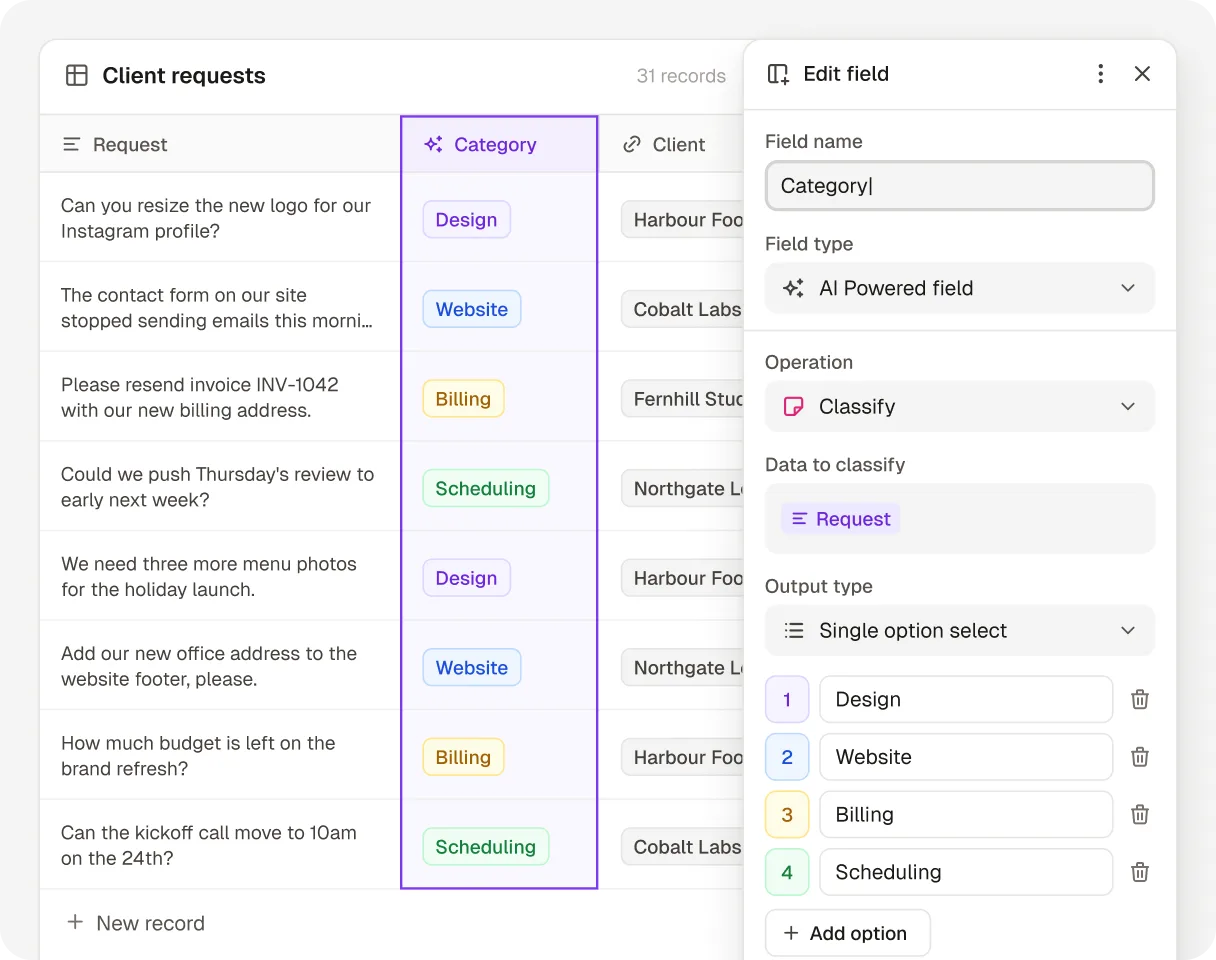Click the Billing option text field
The height and width of the screenshot is (960, 1216).
coord(966,815)
